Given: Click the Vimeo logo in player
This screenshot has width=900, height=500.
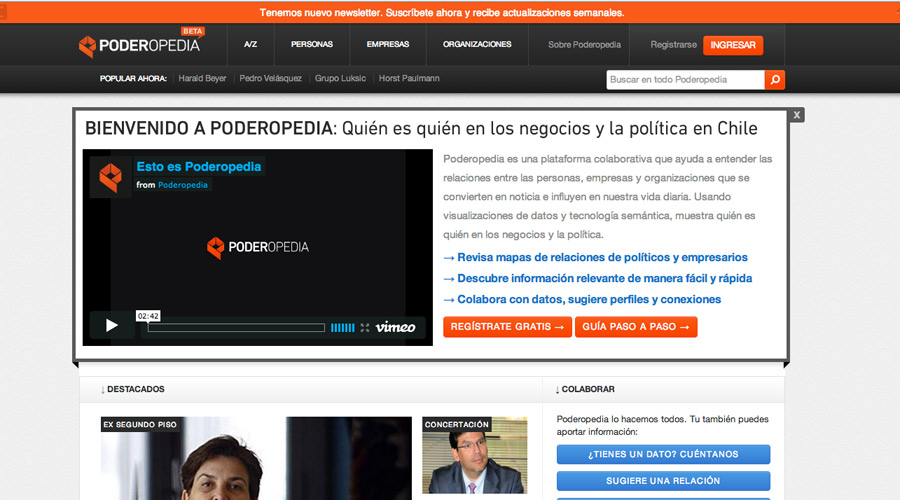Looking at the screenshot, I should pos(395,327).
